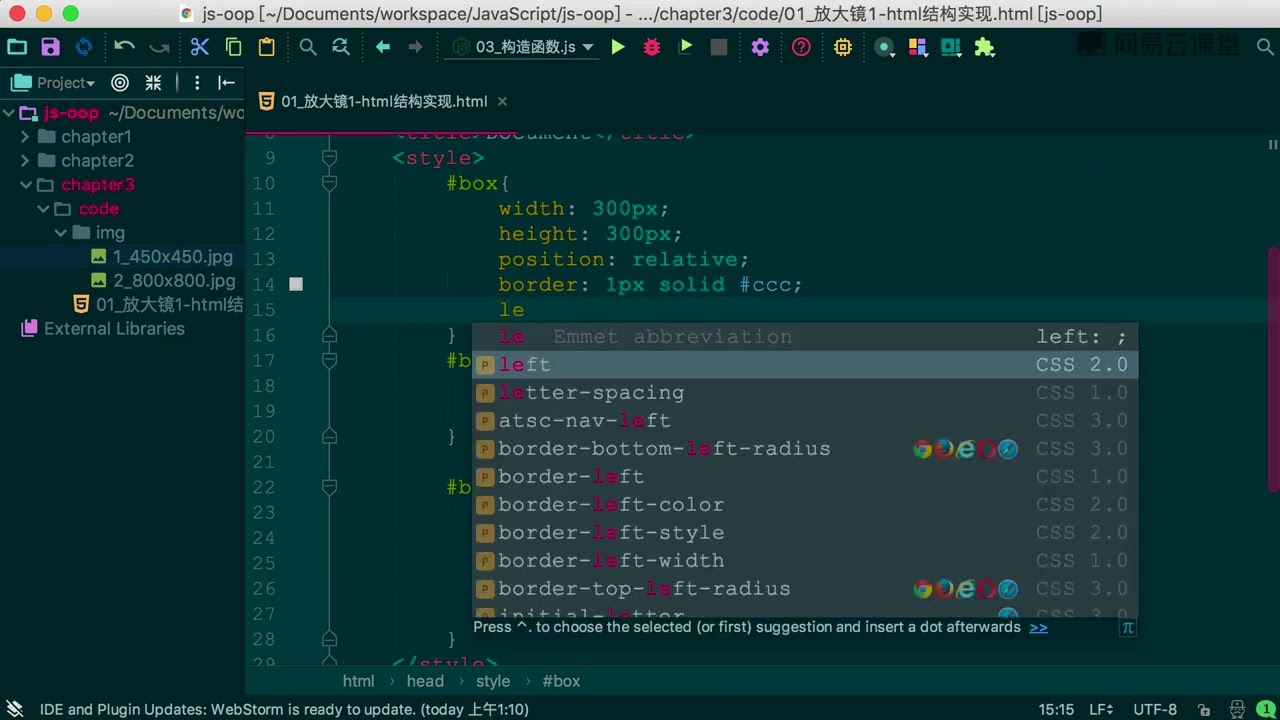Screen dimensions: 1280x720
Task: Select Emmet abbreviation 'le' suggestion
Action: pyautogui.click(x=805, y=337)
